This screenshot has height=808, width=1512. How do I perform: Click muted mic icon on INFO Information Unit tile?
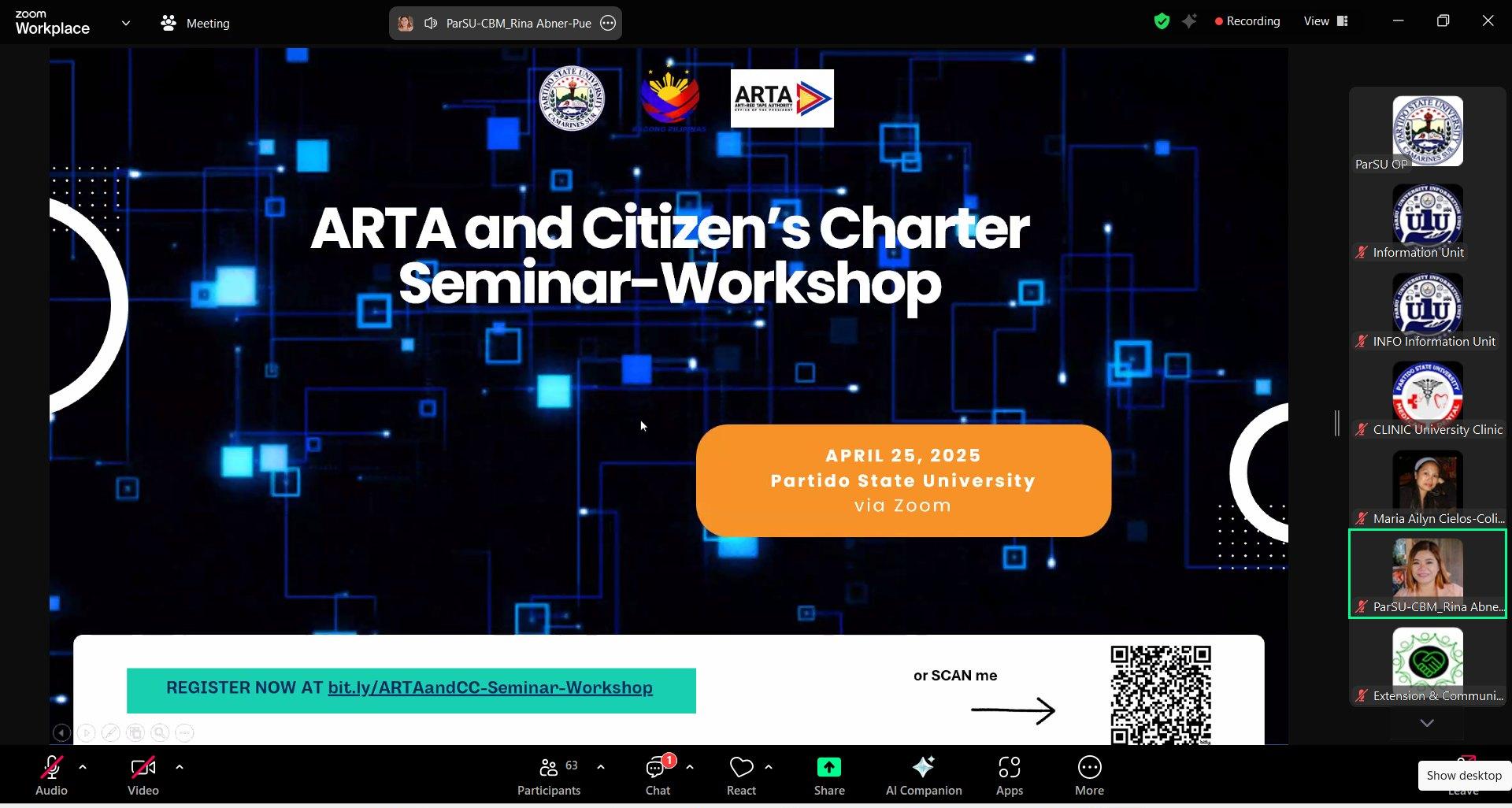pos(1361,342)
